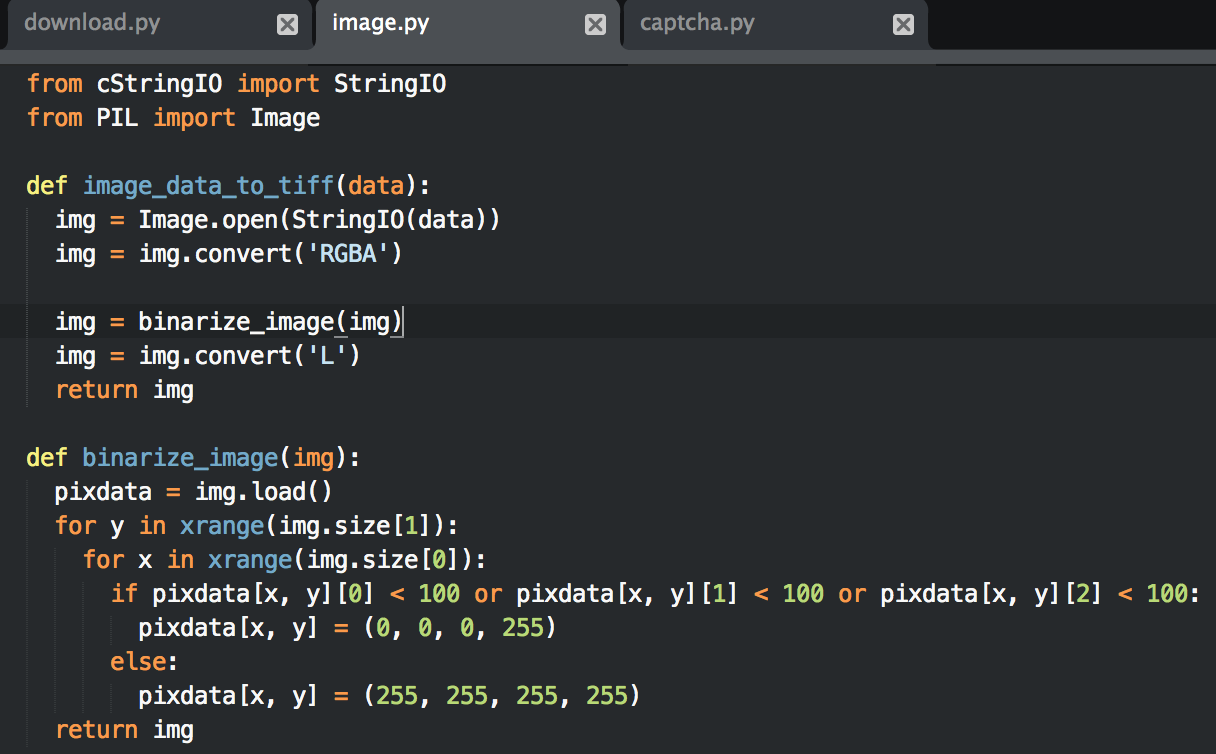Close the captcha.py tab
Screen dimensions: 1216x754
(903, 25)
